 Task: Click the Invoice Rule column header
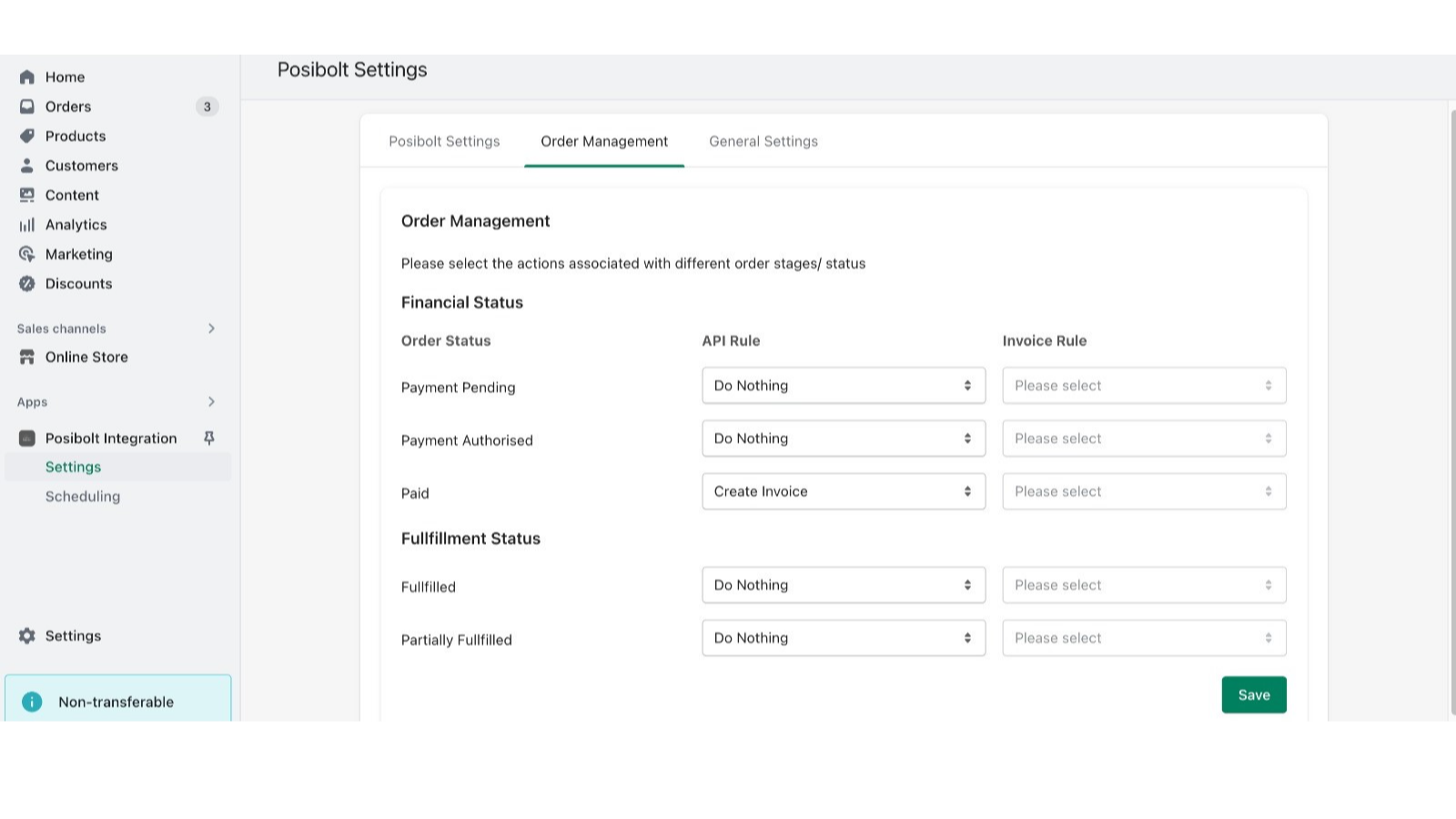coord(1045,340)
